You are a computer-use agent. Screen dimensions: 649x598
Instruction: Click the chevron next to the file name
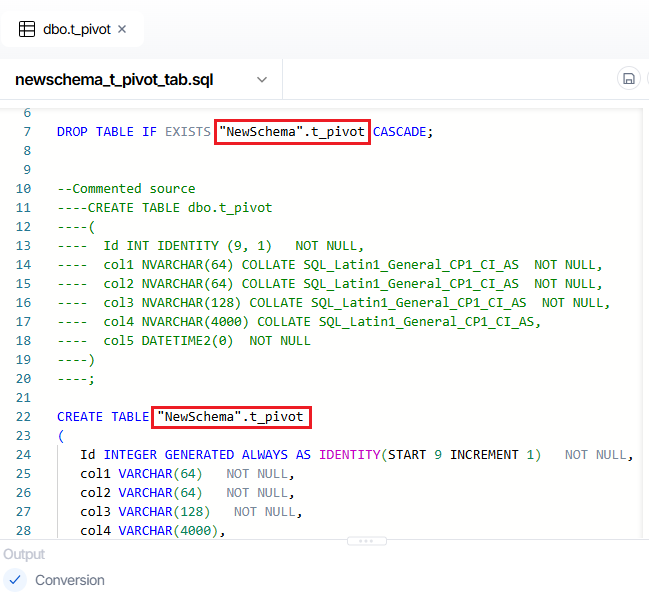tap(262, 79)
